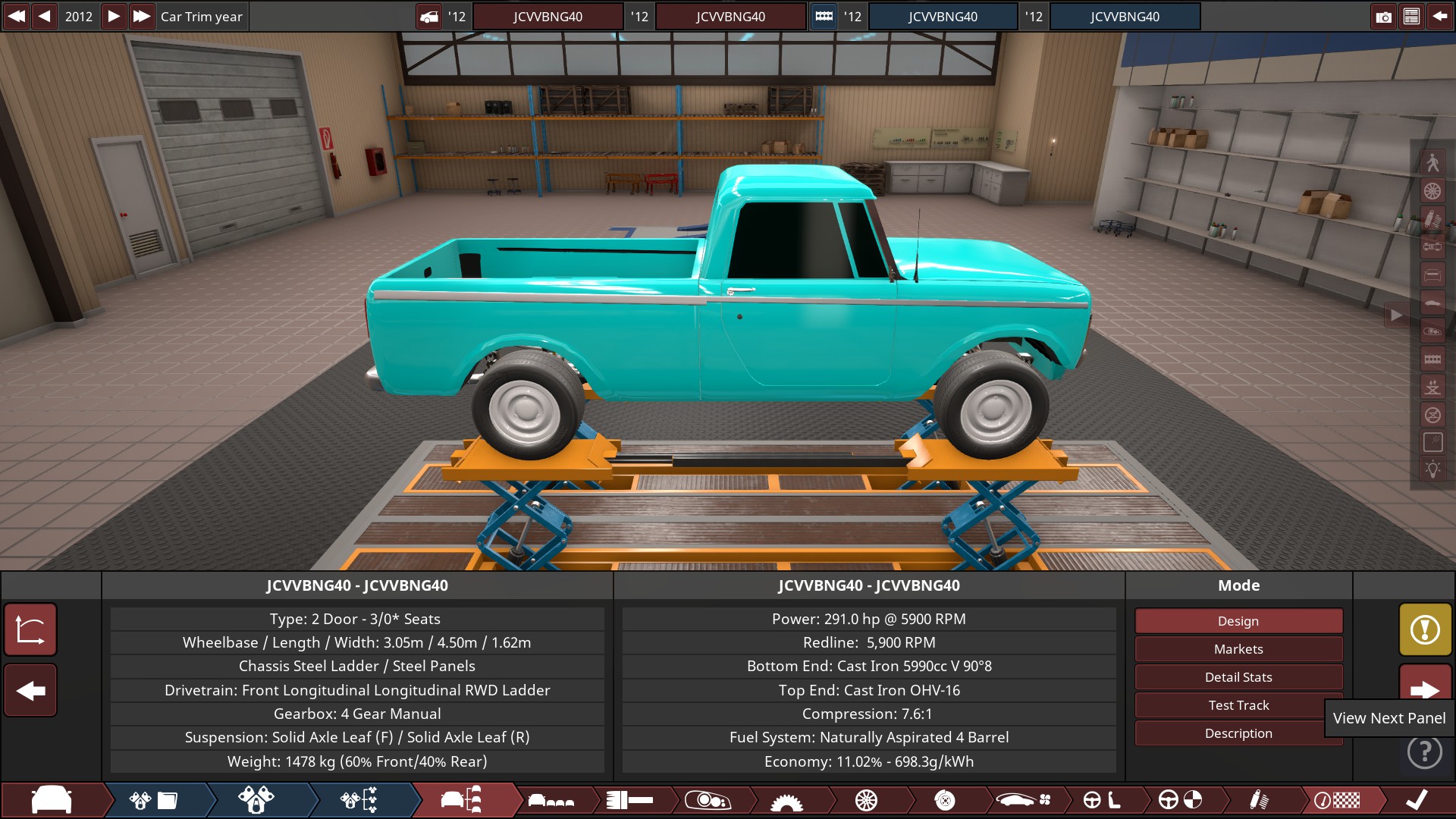The width and height of the screenshot is (1456, 819).
Task: Toggle the garage lights bulb icon
Action: point(1432,470)
